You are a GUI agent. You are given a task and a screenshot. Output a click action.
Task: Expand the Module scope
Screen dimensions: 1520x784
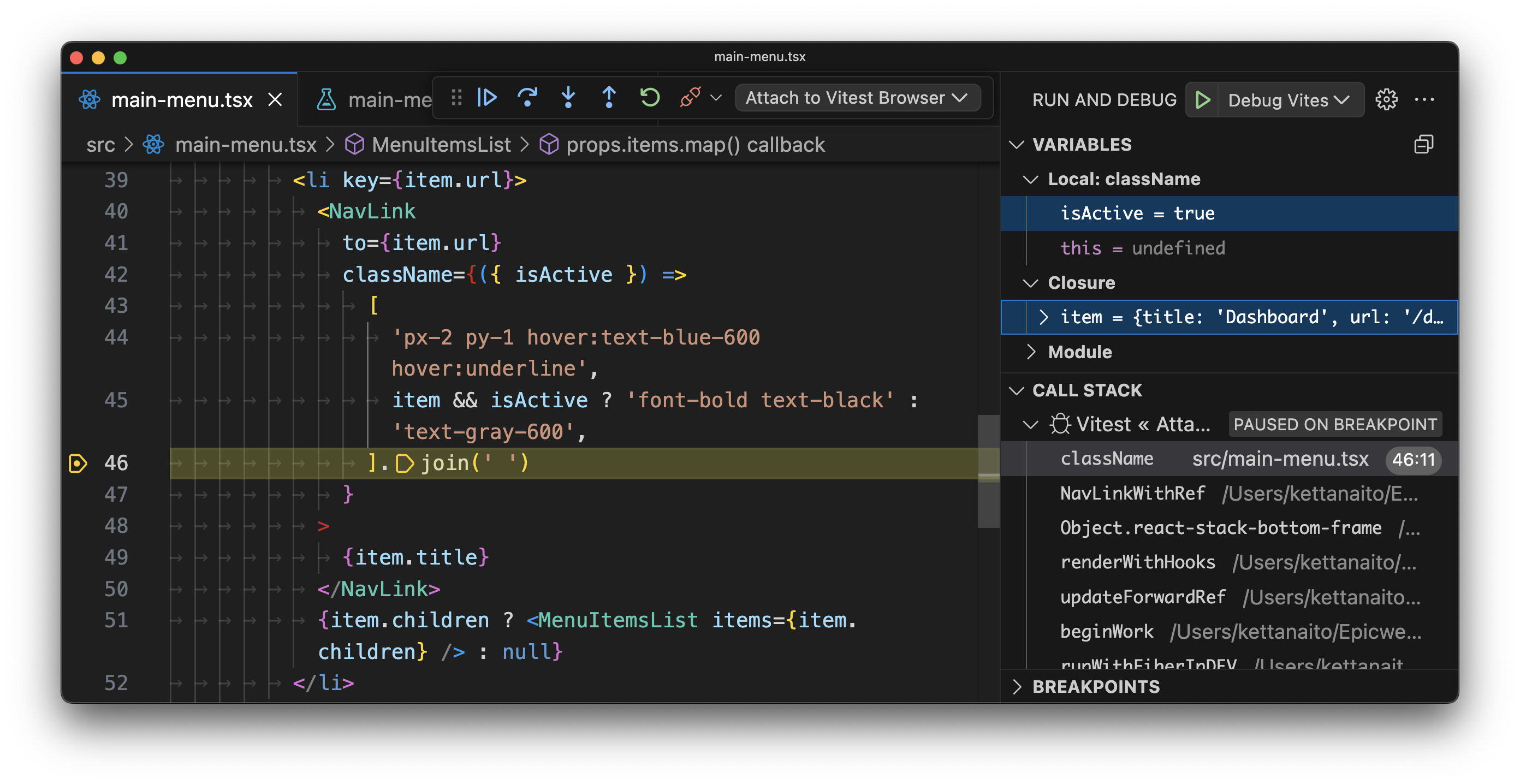1030,352
